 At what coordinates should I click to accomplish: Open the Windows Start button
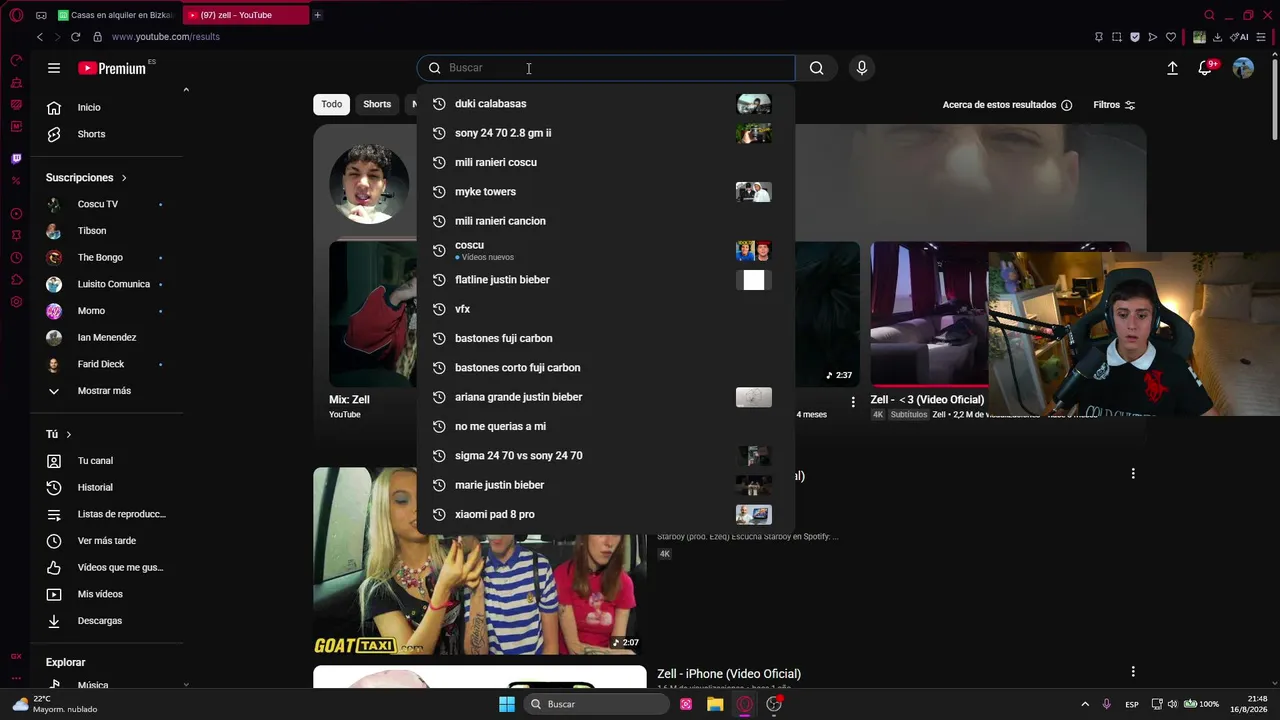[507, 704]
